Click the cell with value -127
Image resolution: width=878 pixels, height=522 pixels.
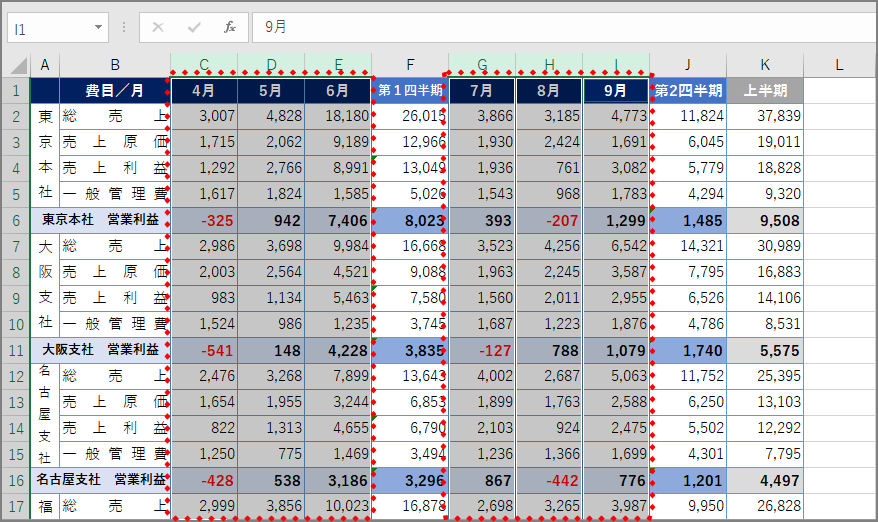coord(482,351)
